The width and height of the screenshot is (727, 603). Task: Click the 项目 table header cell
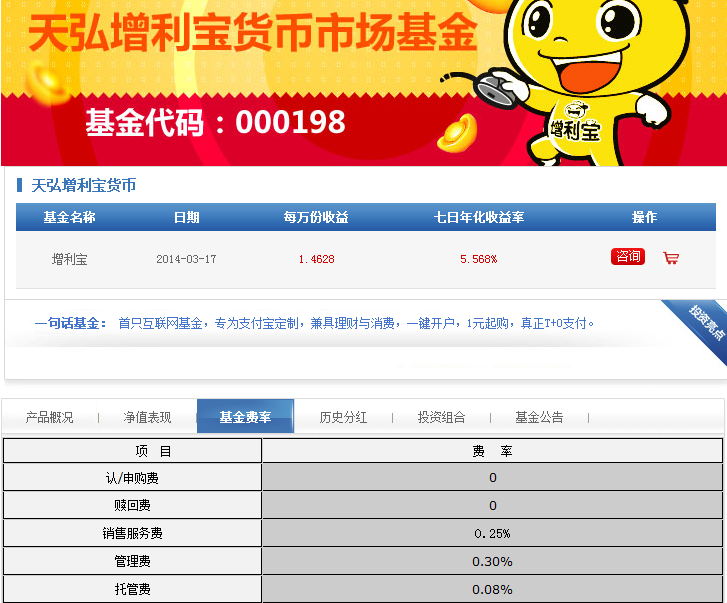(133, 451)
